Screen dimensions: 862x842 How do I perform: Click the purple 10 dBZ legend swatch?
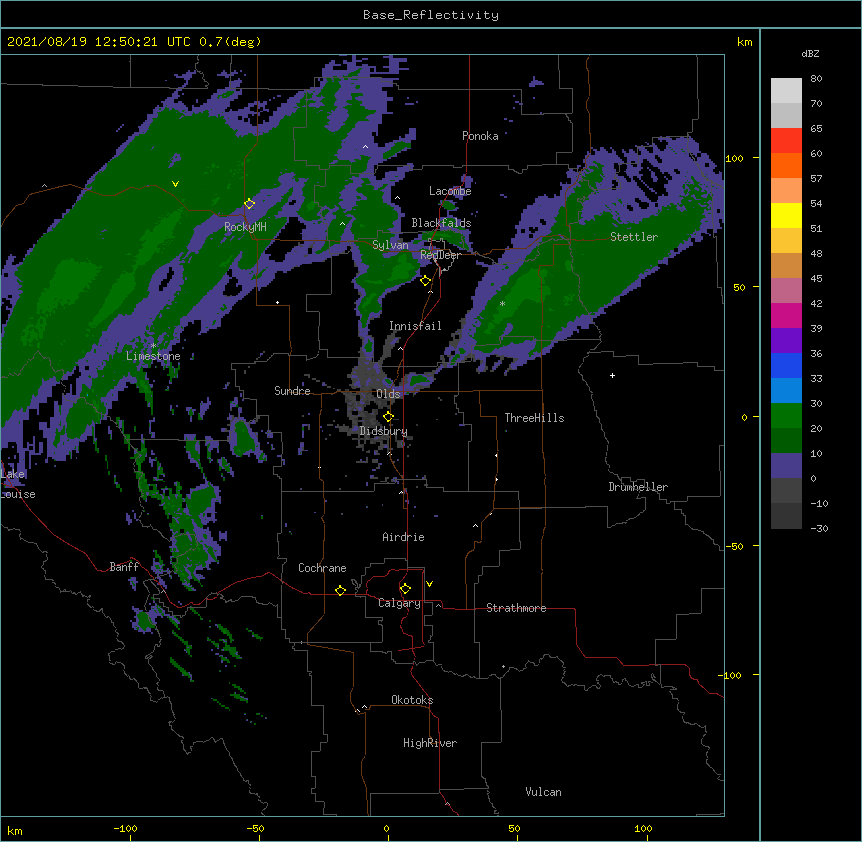point(786,466)
